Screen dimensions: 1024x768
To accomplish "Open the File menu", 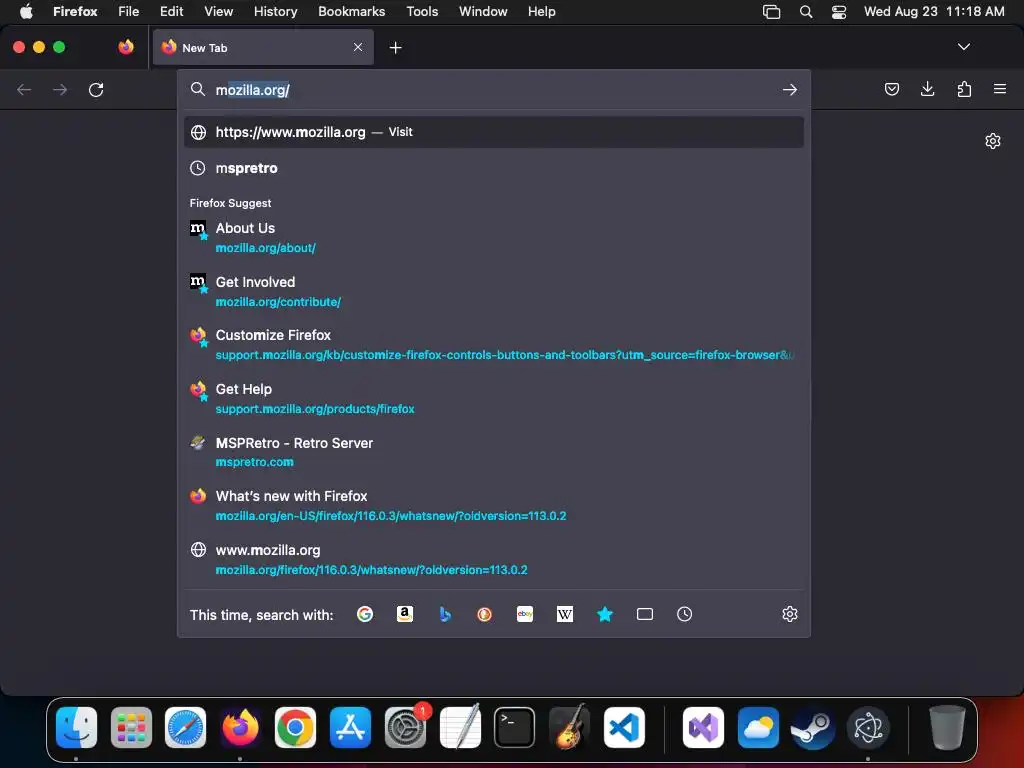I will (129, 12).
